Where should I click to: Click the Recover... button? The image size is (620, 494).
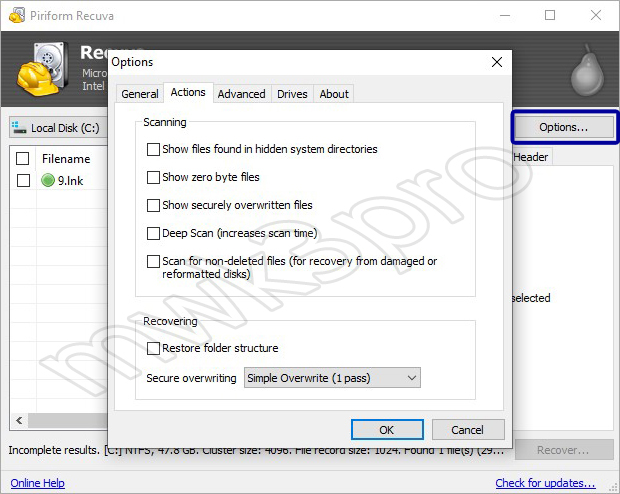coord(563,450)
